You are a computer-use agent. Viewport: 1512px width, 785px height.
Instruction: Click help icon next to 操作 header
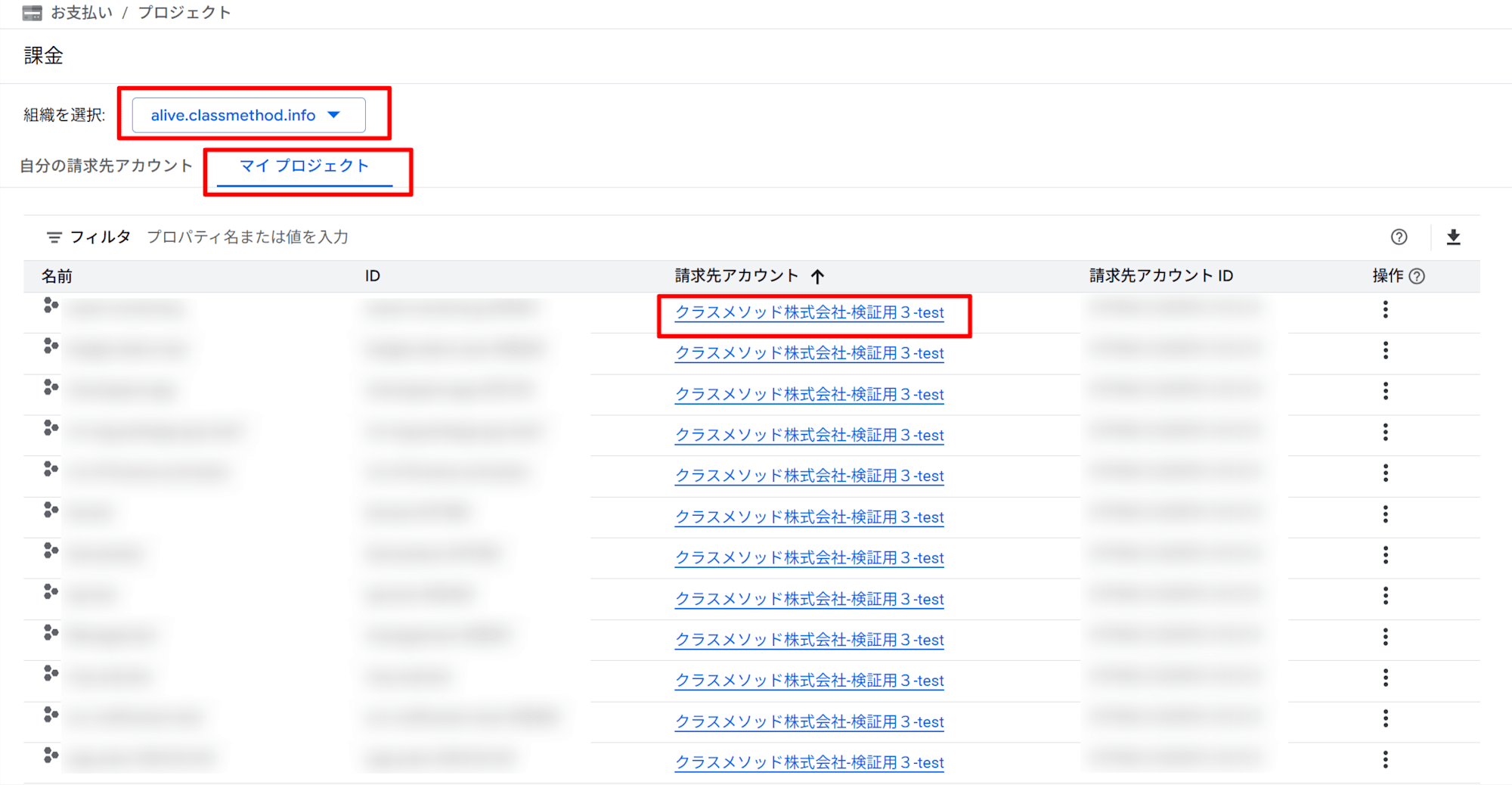pyautogui.click(x=1417, y=276)
